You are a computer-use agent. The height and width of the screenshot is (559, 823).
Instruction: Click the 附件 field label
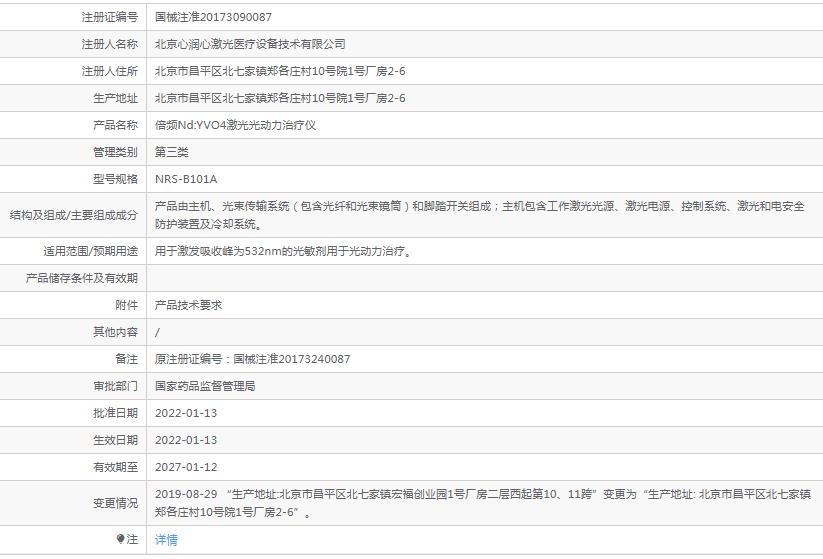click(x=126, y=305)
